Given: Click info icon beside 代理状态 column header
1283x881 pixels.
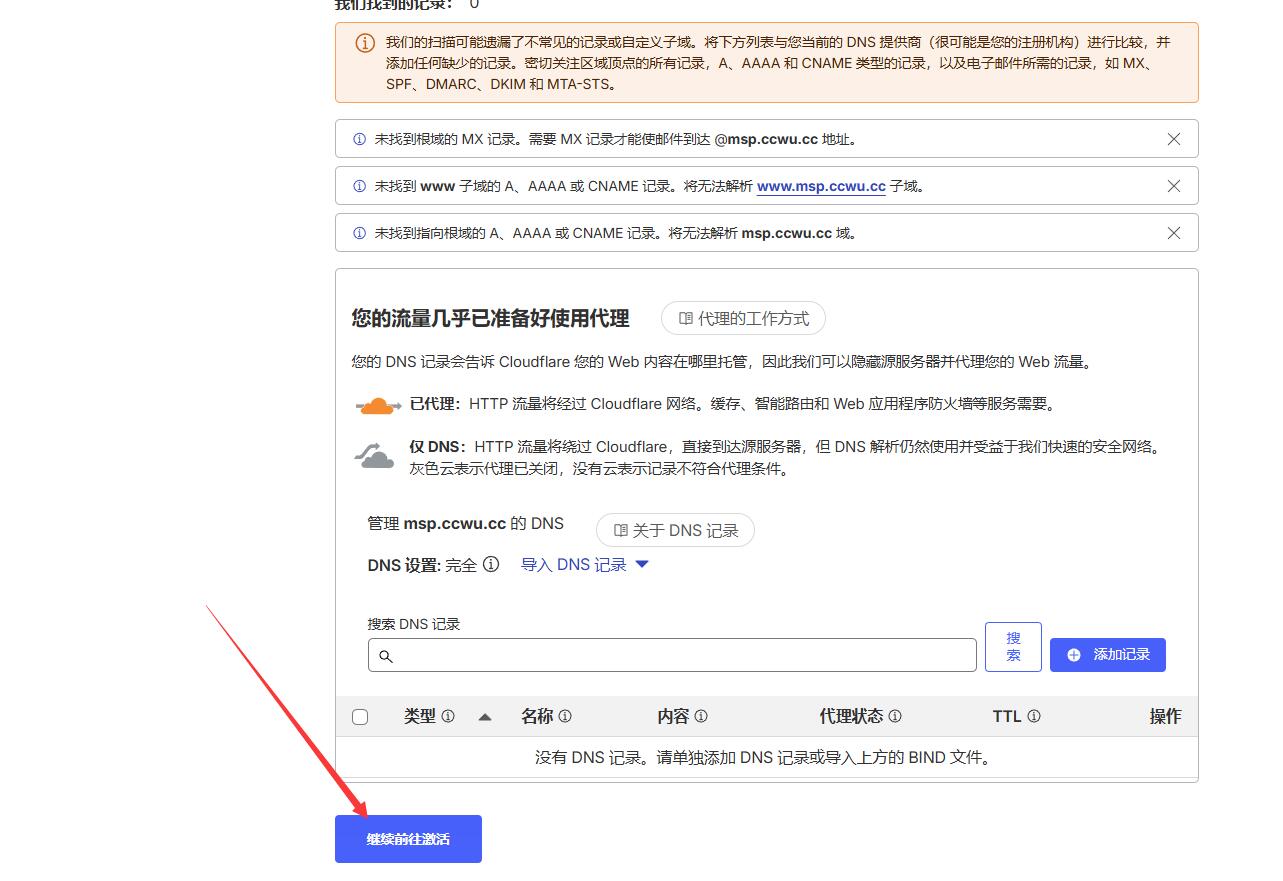Looking at the screenshot, I should click(895, 716).
